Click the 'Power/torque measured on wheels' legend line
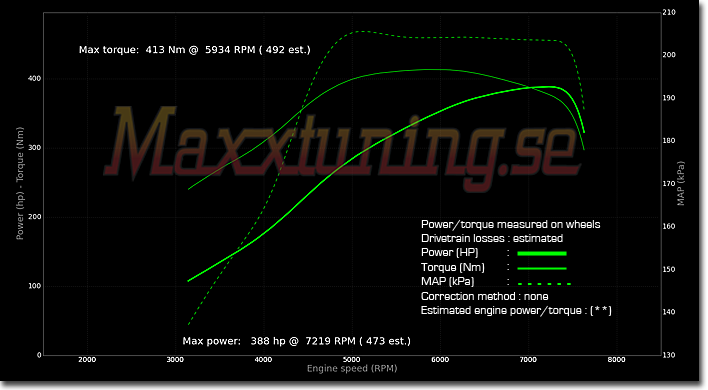Image resolution: width=708 pixels, height=390 pixels. click(511, 224)
